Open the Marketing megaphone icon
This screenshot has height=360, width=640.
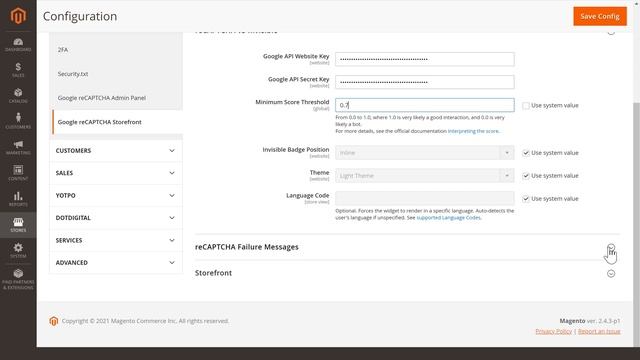coord(18,147)
